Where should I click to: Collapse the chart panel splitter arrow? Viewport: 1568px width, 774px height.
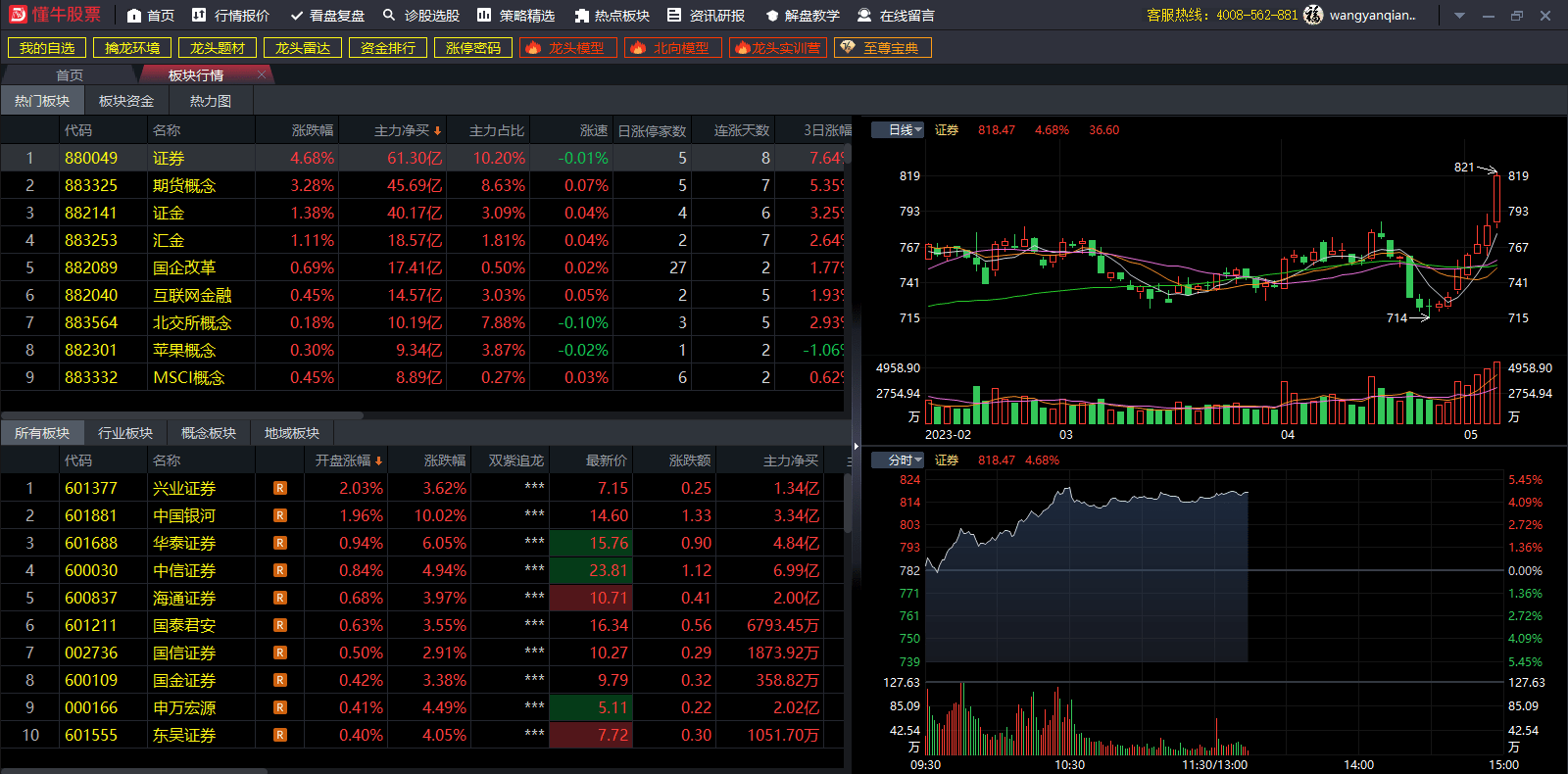point(856,445)
